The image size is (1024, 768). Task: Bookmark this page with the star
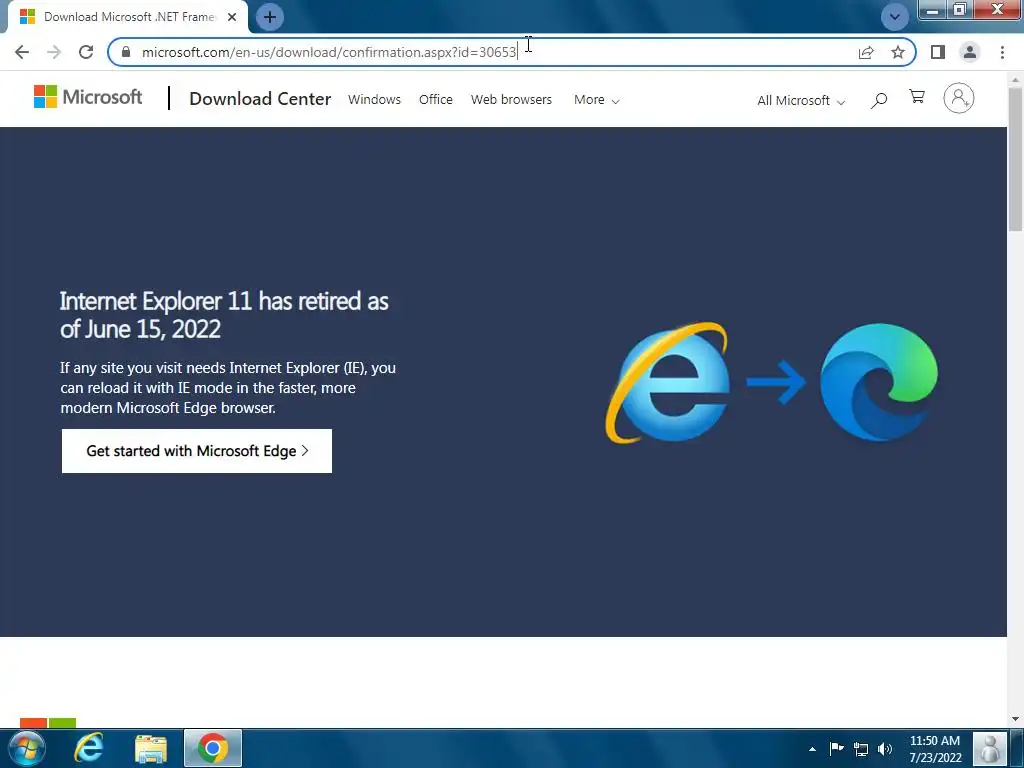click(898, 52)
